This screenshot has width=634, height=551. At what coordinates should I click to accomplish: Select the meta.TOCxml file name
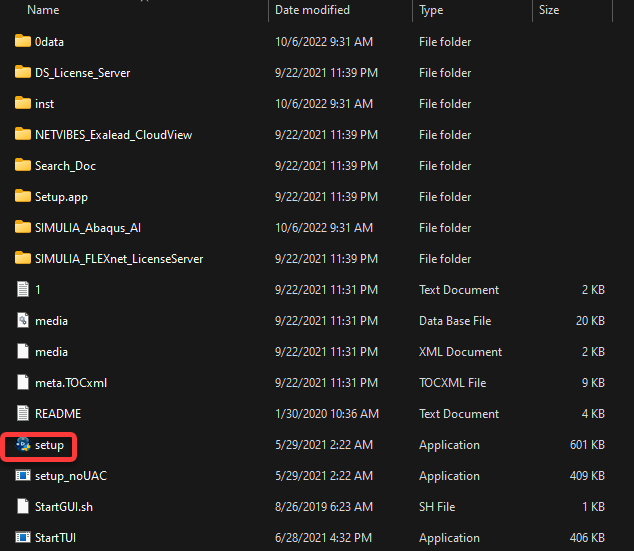coord(71,383)
